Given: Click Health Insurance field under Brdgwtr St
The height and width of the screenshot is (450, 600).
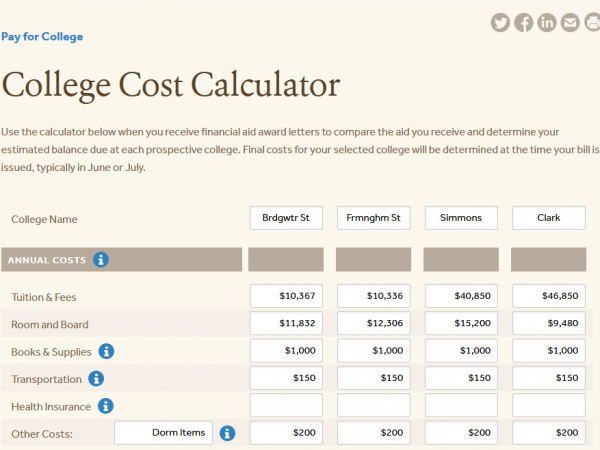Looking at the screenshot, I should [x=286, y=406].
